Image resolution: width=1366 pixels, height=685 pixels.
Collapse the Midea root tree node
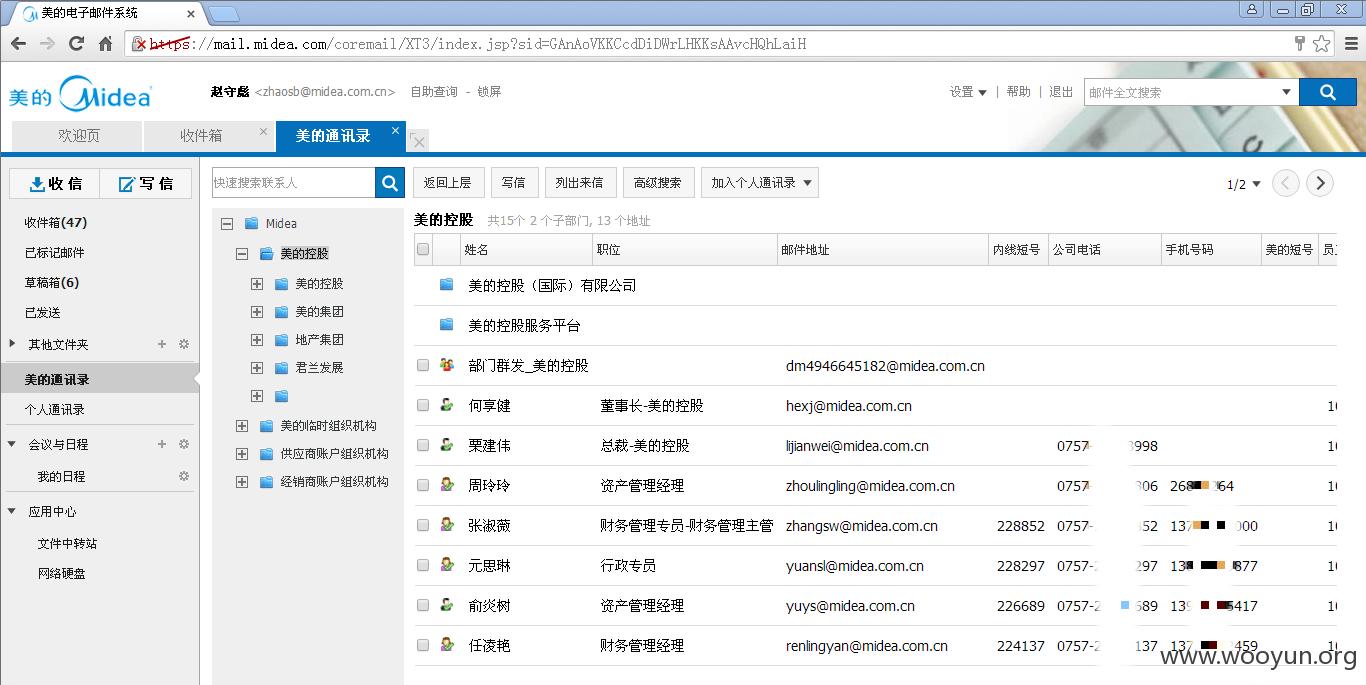(227, 224)
